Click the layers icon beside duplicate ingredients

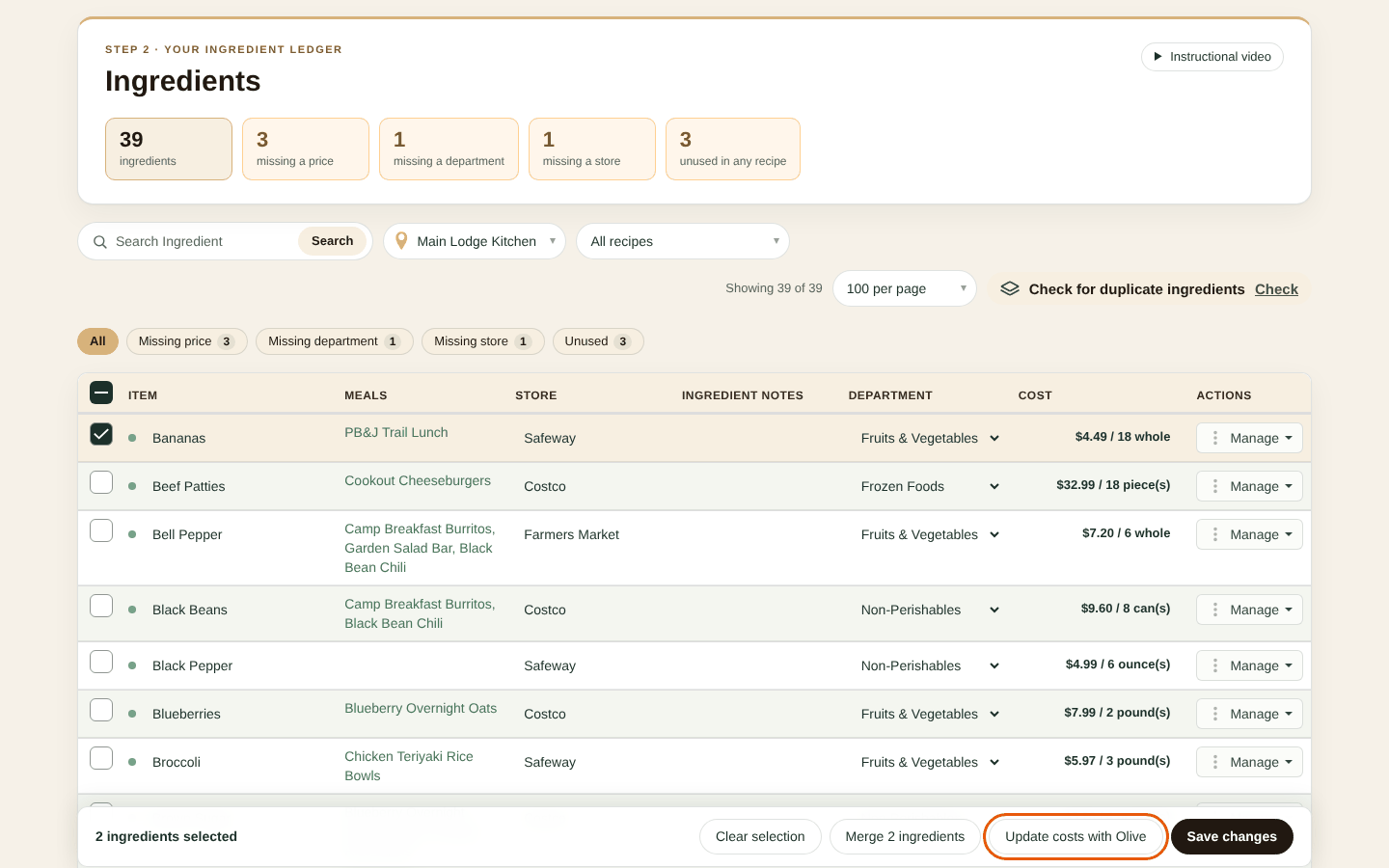point(1010,288)
